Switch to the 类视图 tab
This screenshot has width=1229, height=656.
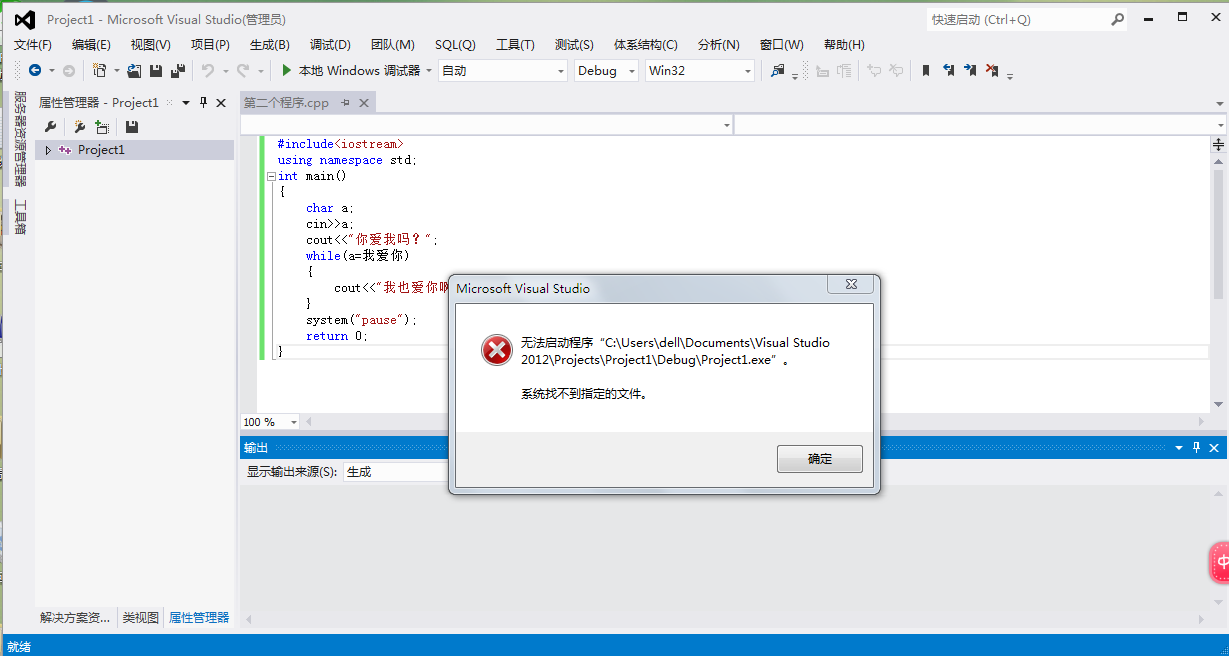click(x=141, y=617)
